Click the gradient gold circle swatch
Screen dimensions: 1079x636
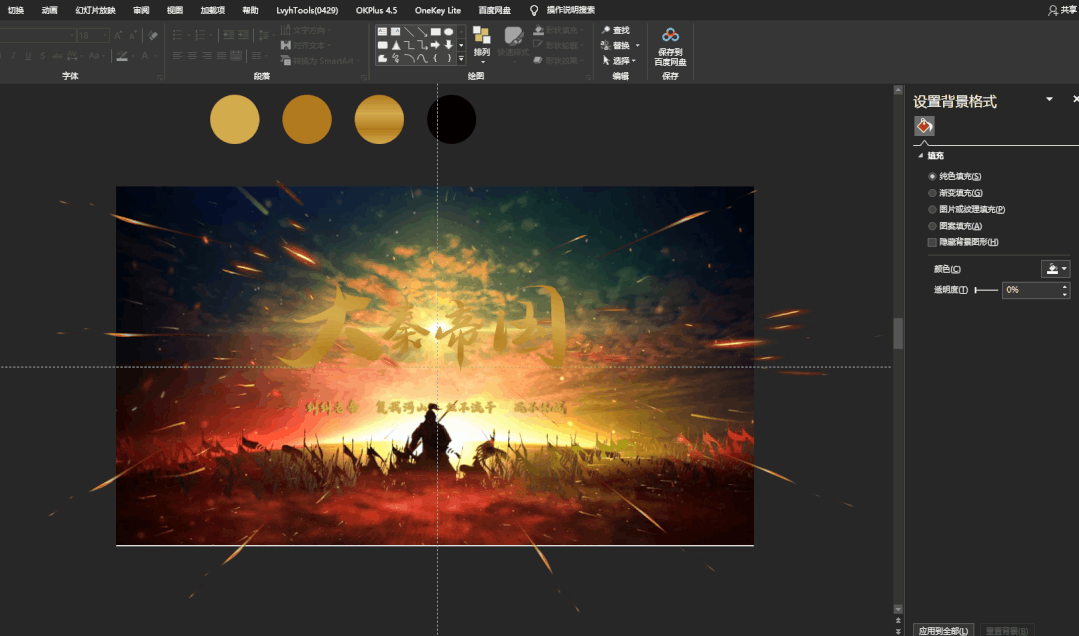379,119
